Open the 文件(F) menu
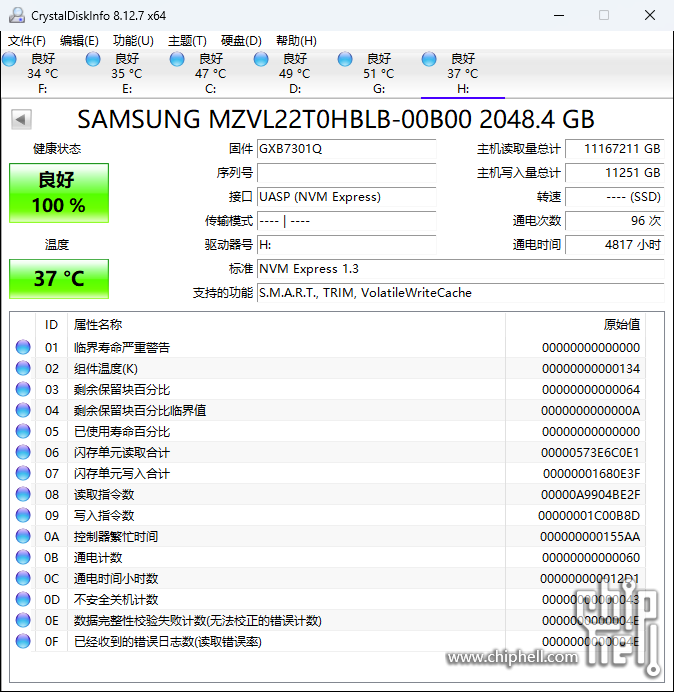674x692 pixels. click(27, 41)
